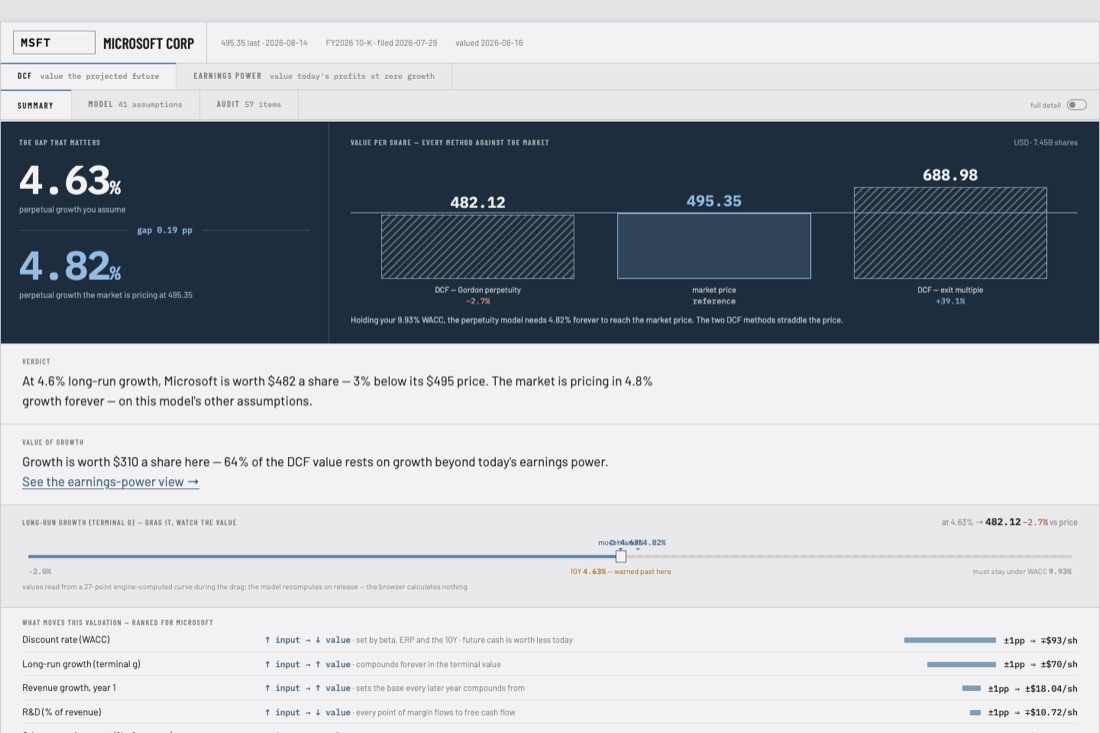Click the 4.82% market-implied growth value
The image size is (1100, 733).
tap(70, 266)
